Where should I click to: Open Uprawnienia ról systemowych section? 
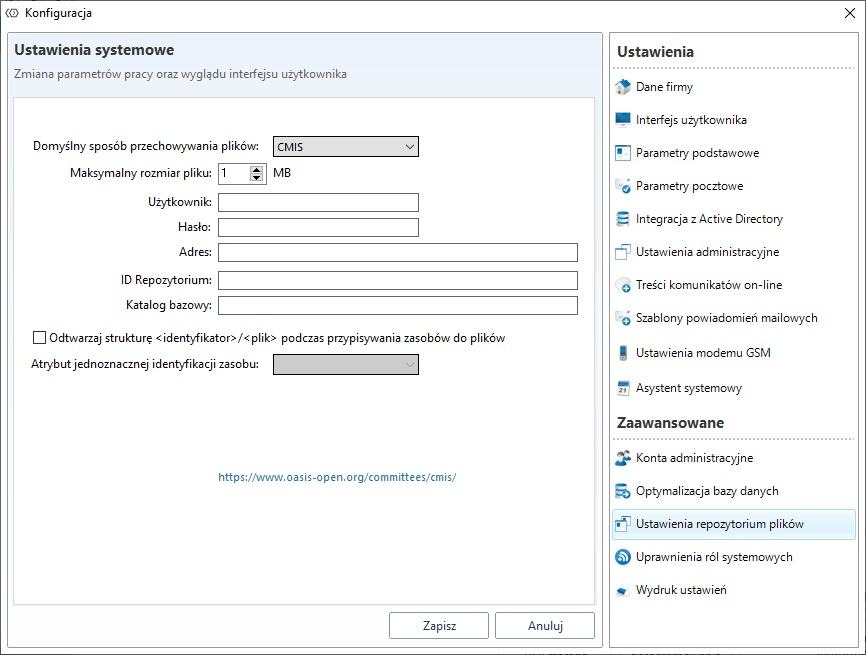tap(714, 557)
